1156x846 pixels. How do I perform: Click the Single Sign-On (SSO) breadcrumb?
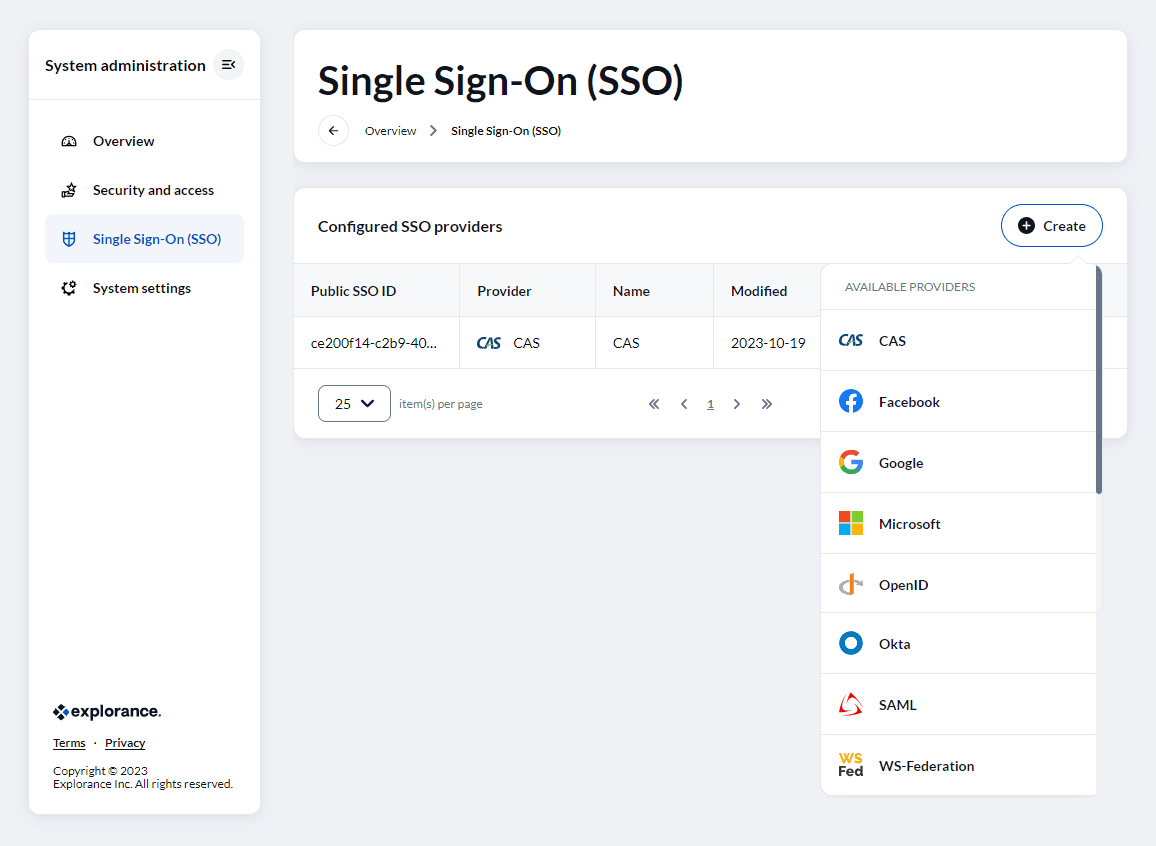(506, 130)
